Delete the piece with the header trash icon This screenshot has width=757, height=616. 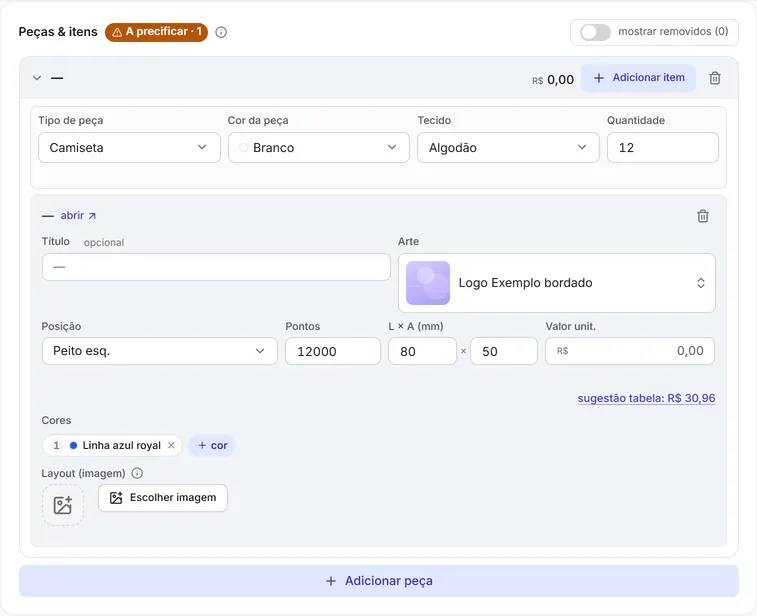[715, 78]
